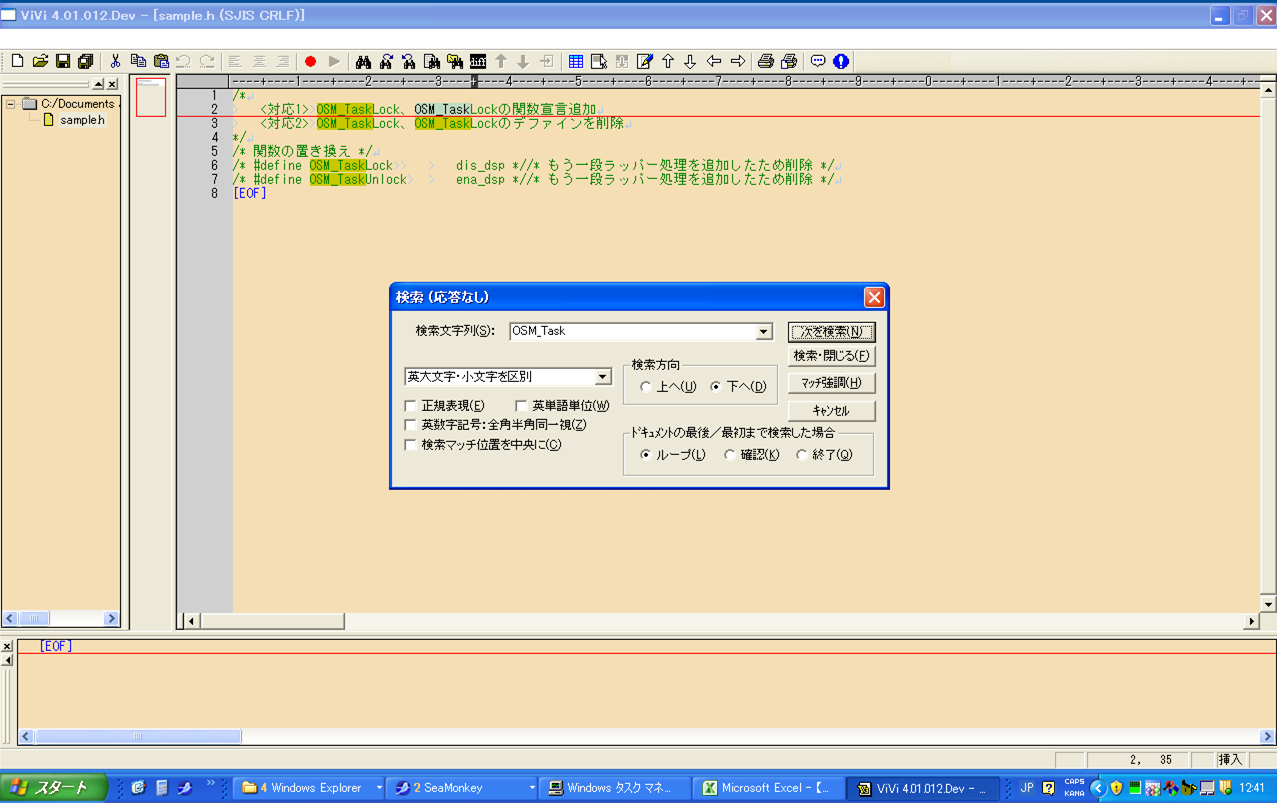Click the blue grid table icon

576,62
